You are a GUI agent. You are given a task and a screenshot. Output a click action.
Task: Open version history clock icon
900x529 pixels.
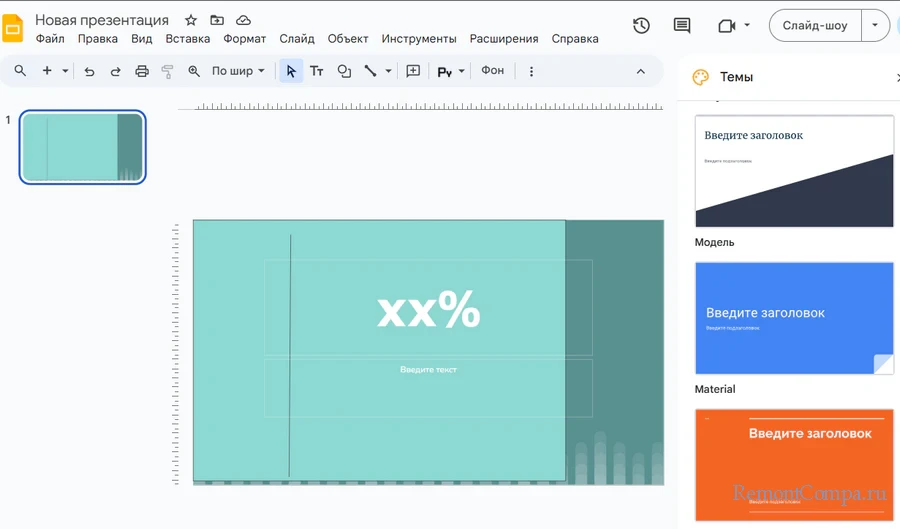pyautogui.click(x=641, y=26)
